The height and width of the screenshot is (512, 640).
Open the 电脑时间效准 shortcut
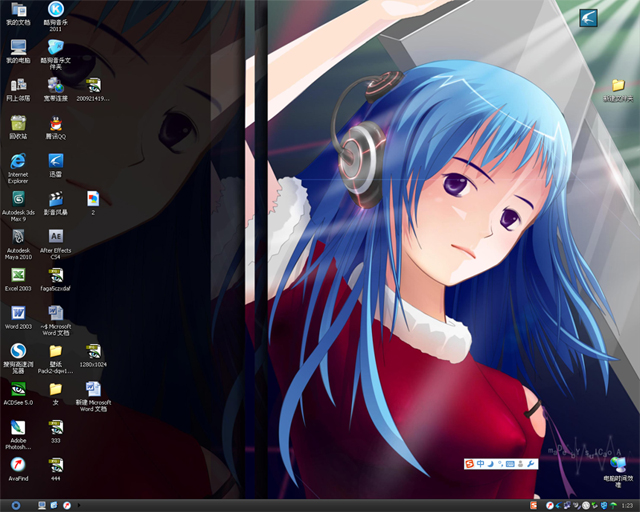click(618, 472)
